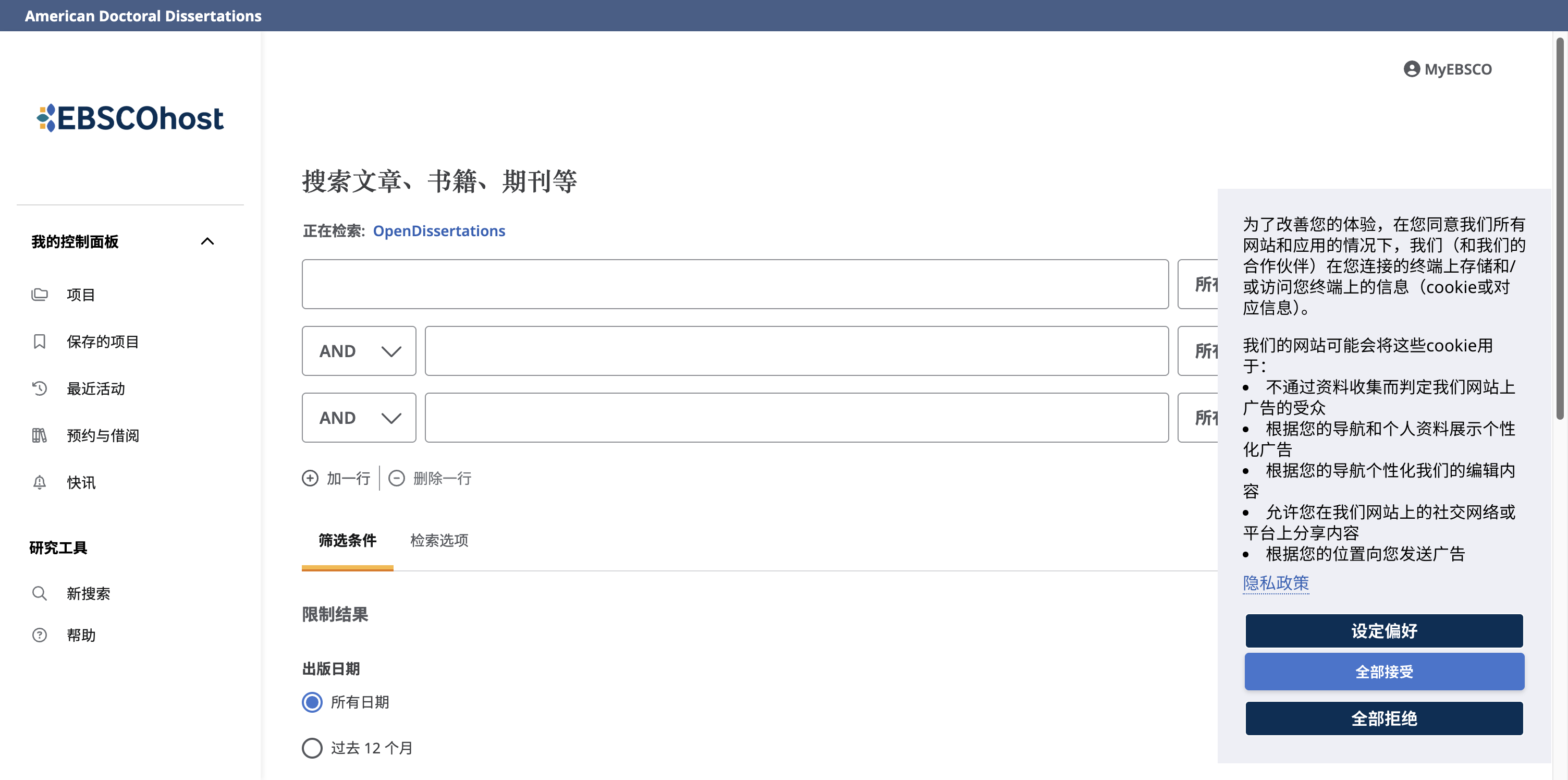Viewport: 1568px width, 780px height.
Task: Click the bookmark icon beside 保存的项目
Action: tap(40, 342)
